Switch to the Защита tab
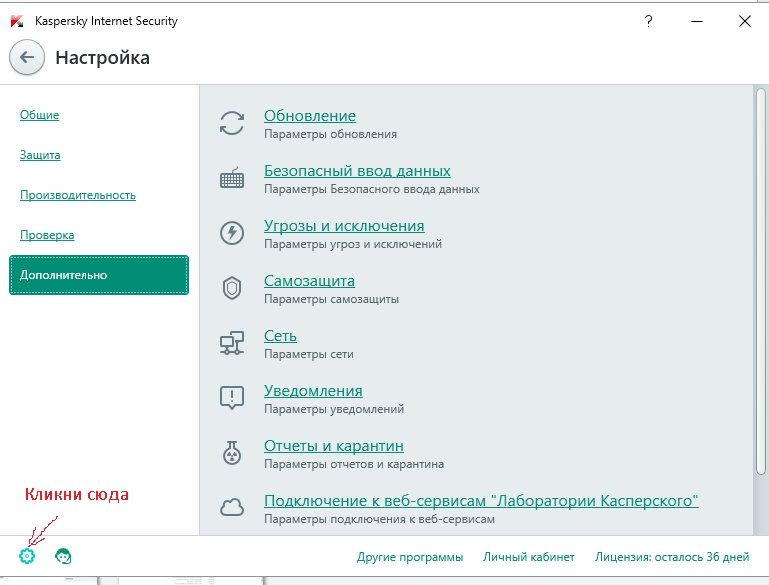Screen dimensions: 769x585 point(40,155)
